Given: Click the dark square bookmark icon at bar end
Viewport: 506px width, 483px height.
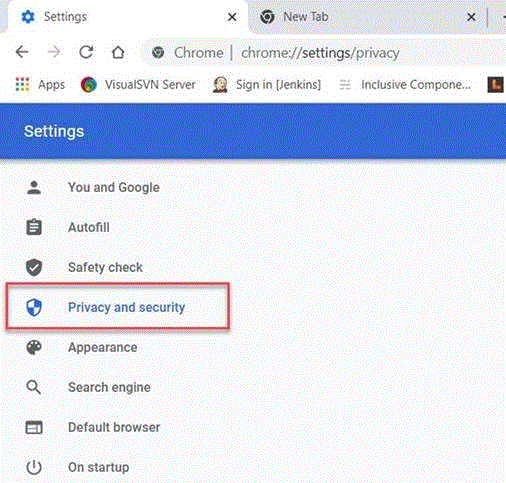Looking at the screenshot, I should coord(495,84).
